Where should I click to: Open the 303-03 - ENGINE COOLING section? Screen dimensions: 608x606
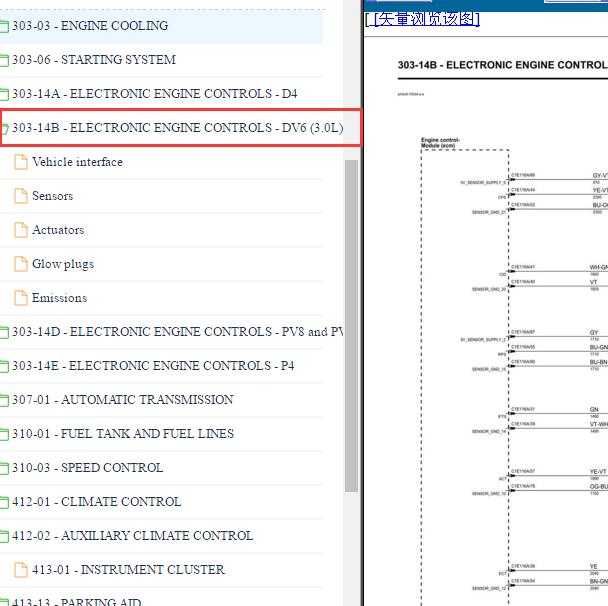click(x=90, y=26)
